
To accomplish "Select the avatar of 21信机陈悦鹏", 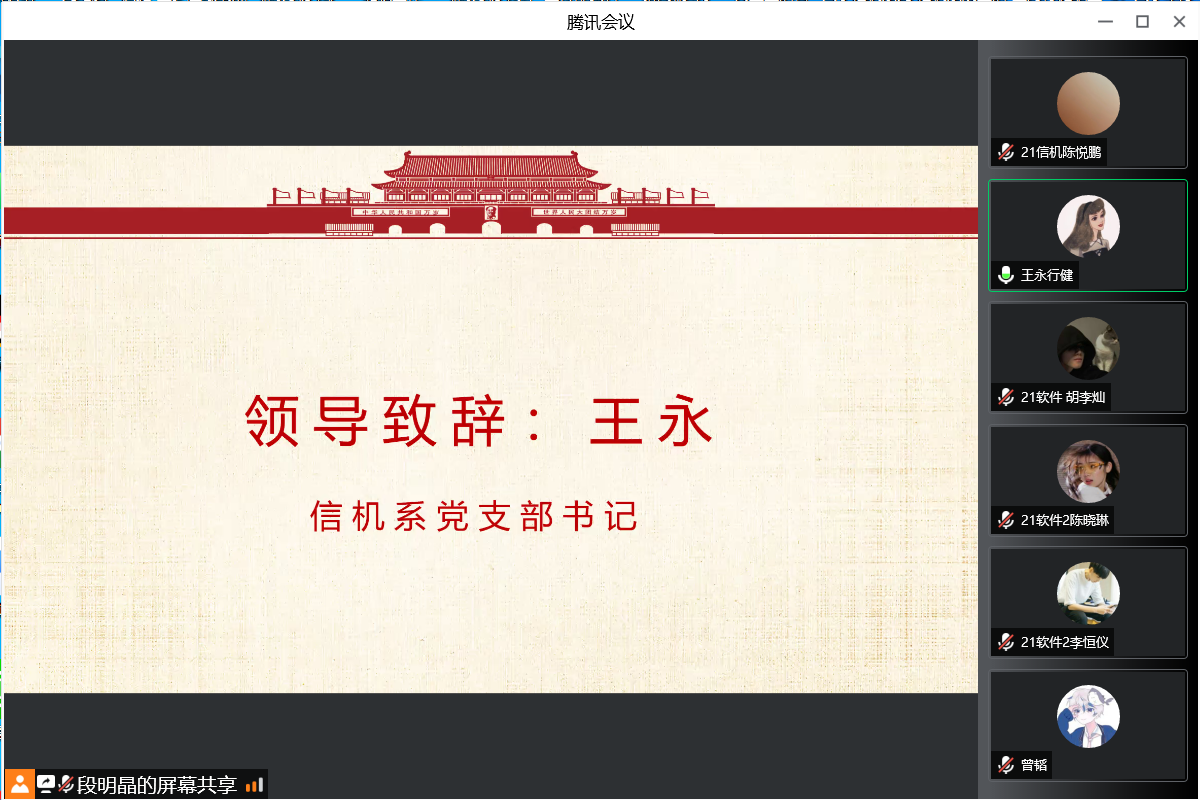I will tap(1088, 103).
